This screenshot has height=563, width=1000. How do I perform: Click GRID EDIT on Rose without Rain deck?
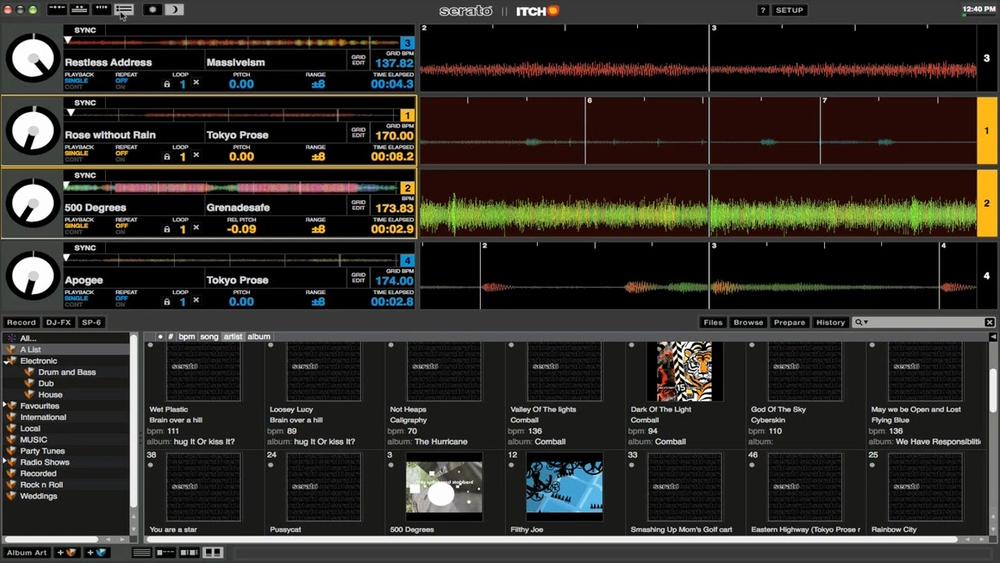tap(358, 133)
